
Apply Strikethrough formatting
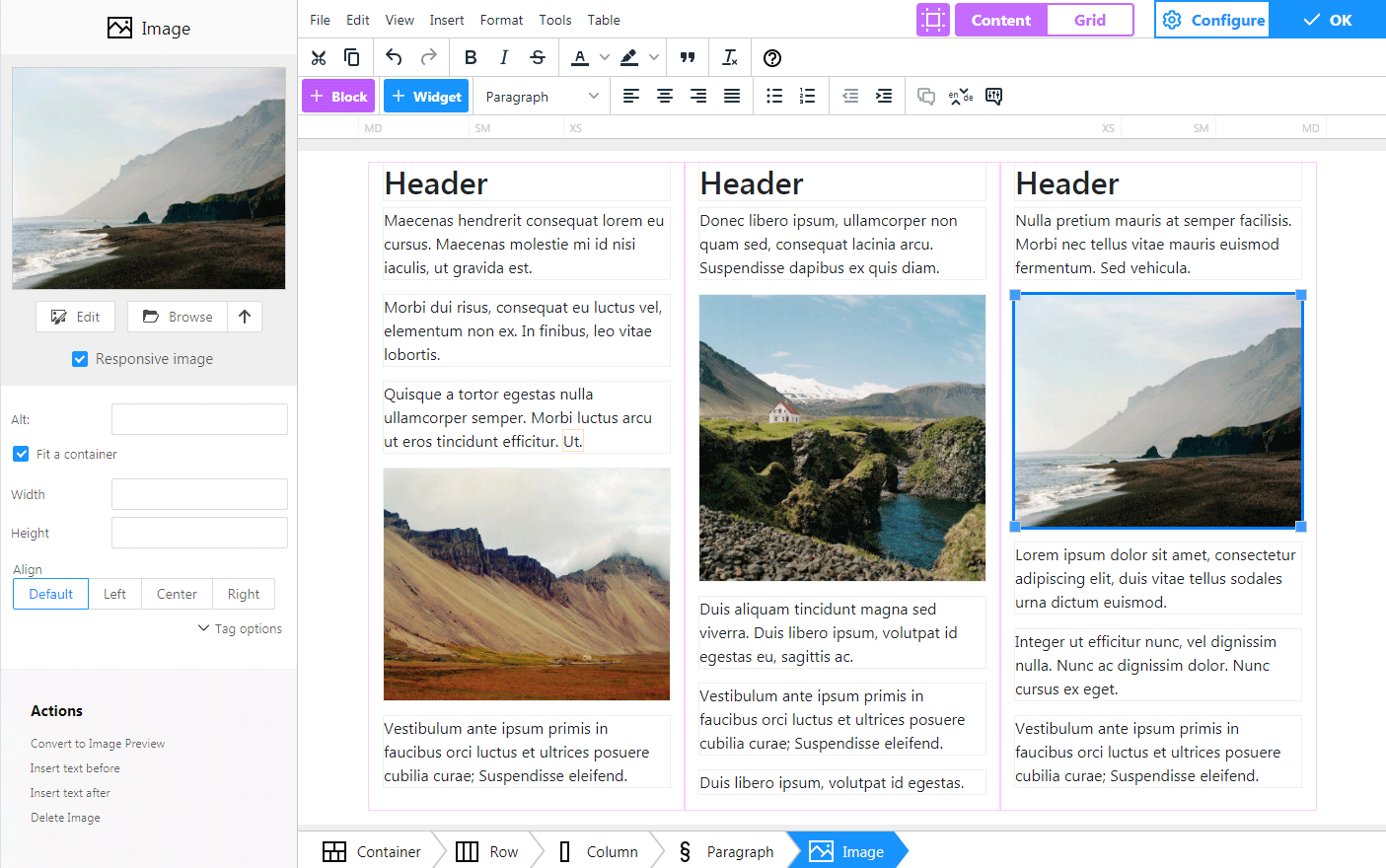pyautogui.click(x=537, y=57)
